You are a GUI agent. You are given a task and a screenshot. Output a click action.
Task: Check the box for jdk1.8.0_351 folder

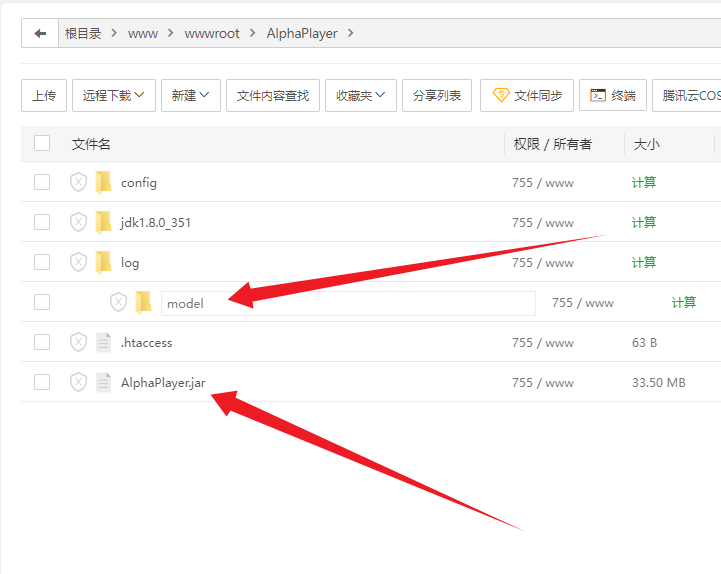(x=42, y=222)
